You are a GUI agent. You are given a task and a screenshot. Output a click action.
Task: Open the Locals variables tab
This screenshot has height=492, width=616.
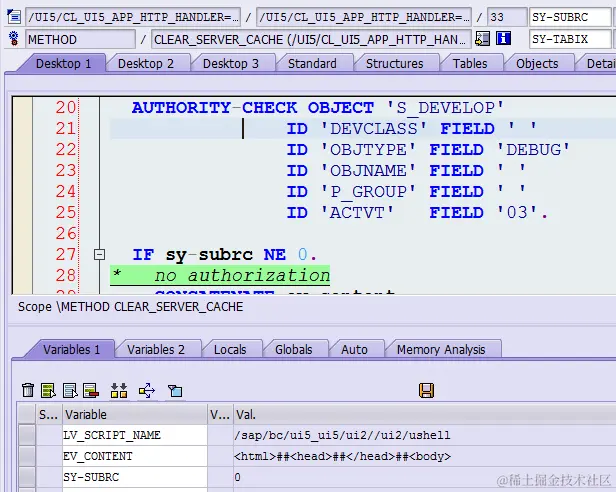[230, 349]
